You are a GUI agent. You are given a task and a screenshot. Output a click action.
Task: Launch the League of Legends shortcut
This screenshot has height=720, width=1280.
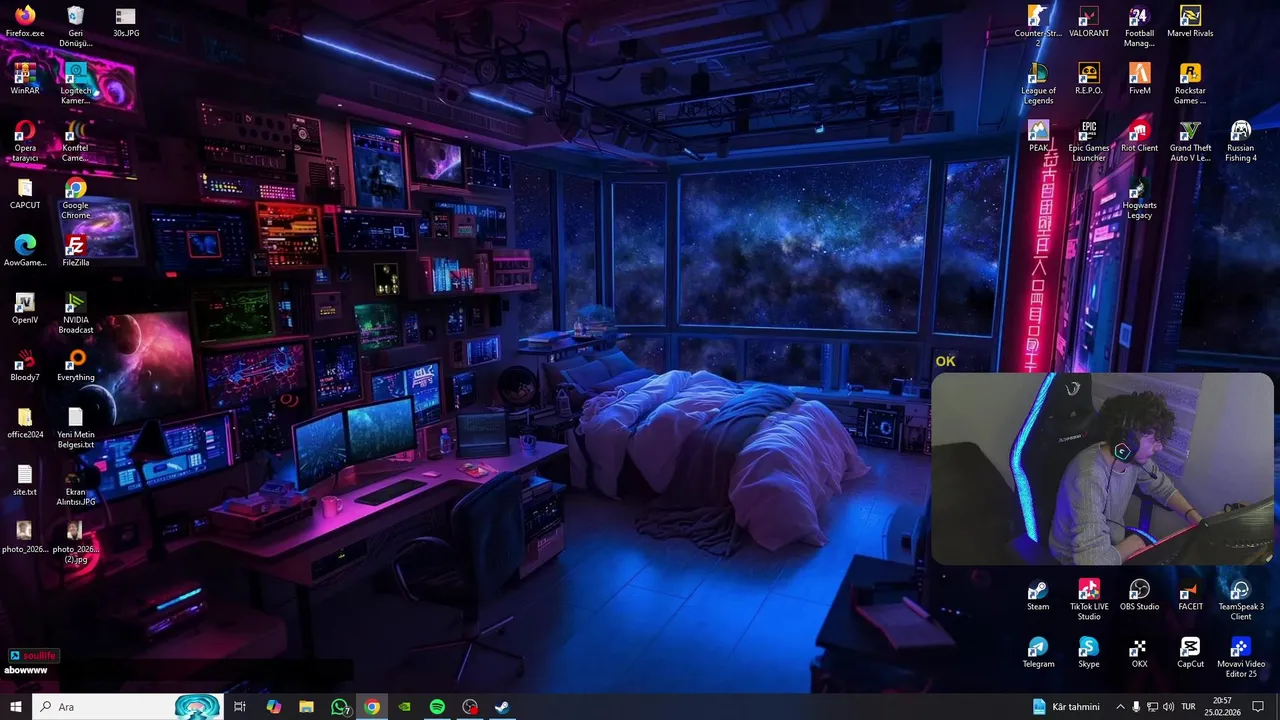tap(1038, 83)
